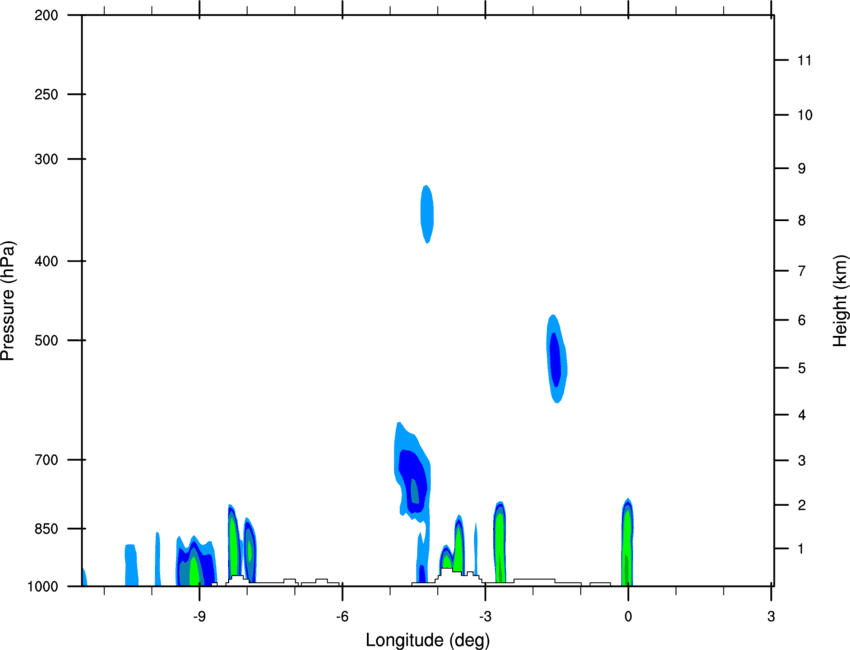Click the -6 longitude tick label

pos(342,617)
